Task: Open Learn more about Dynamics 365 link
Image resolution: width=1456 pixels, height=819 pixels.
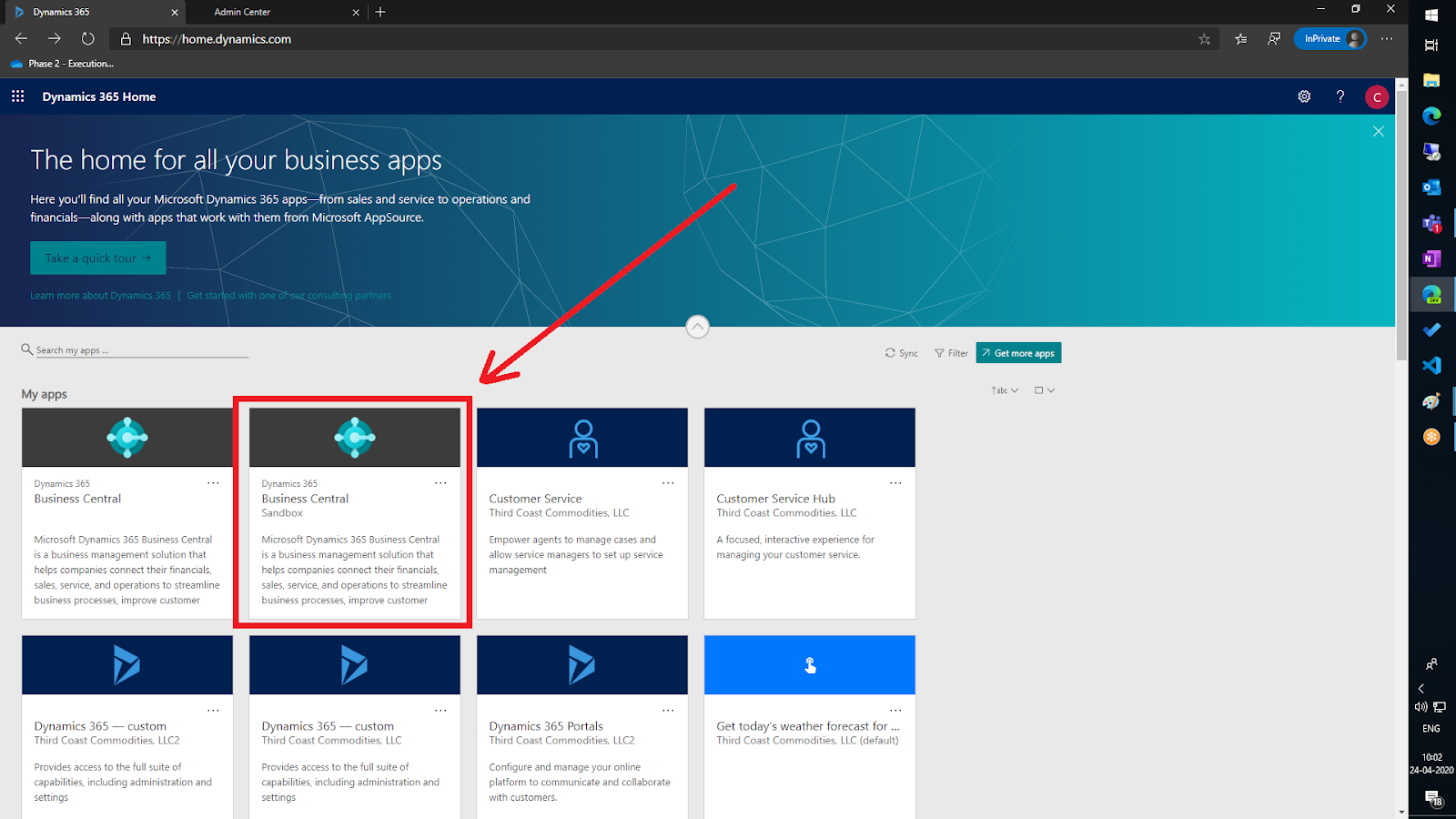Action: click(100, 296)
